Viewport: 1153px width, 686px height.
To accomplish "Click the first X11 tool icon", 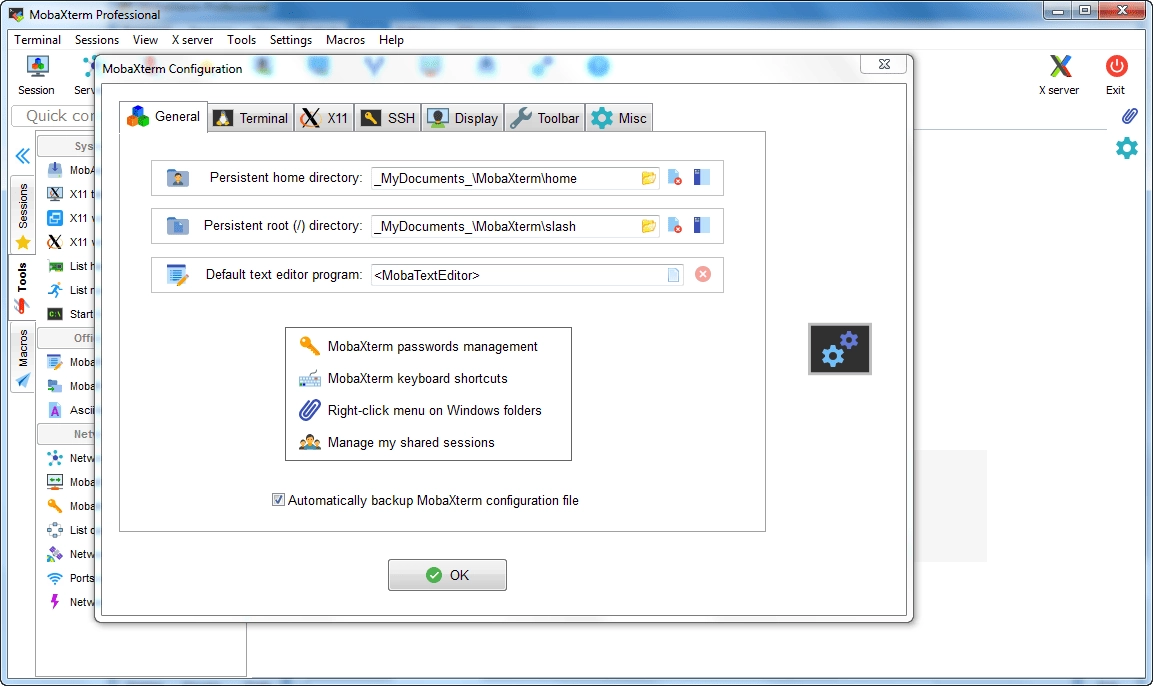I will coord(54,194).
